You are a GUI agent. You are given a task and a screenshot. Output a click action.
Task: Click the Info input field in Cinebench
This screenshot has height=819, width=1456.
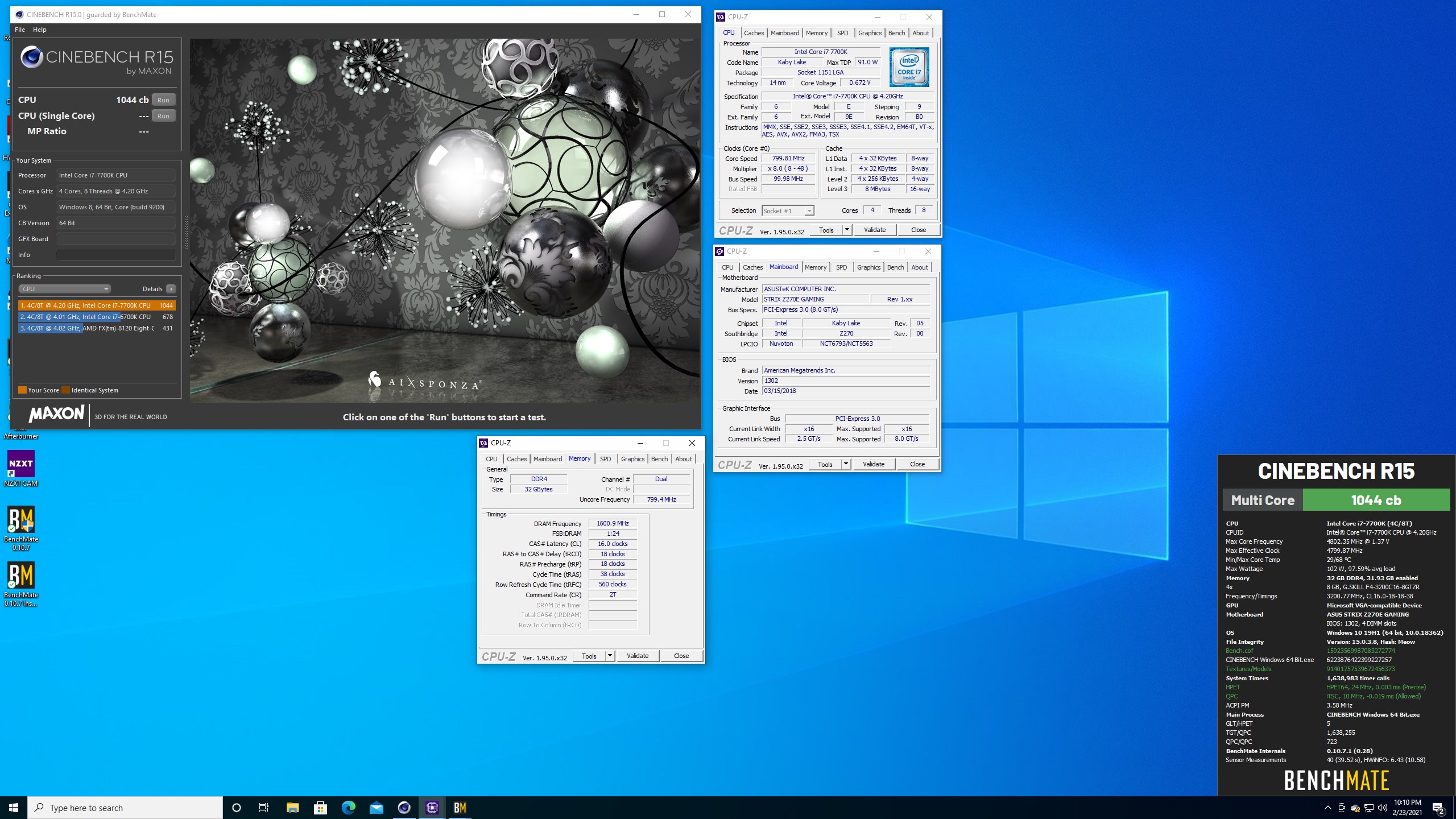[x=116, y=255]
